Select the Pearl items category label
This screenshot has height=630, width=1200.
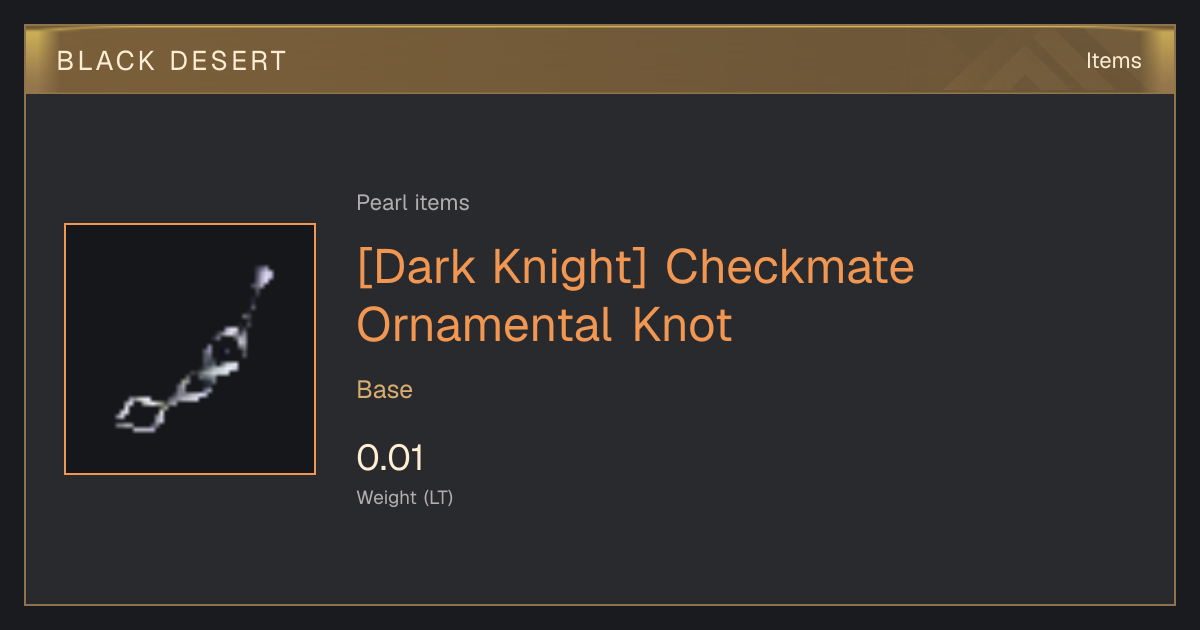pyautogui.click(x=413, y=203)
